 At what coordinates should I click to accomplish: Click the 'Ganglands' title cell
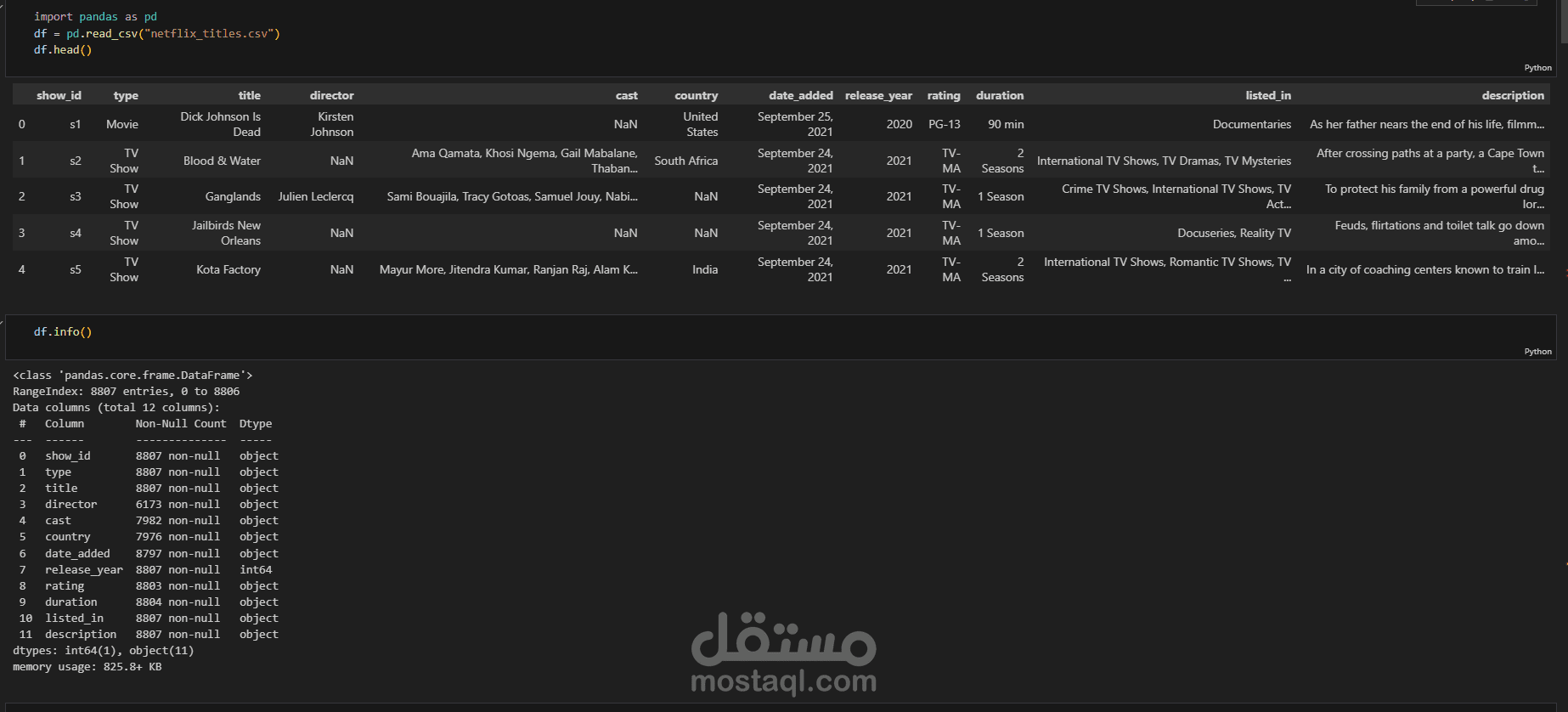(x=233, y=197)
